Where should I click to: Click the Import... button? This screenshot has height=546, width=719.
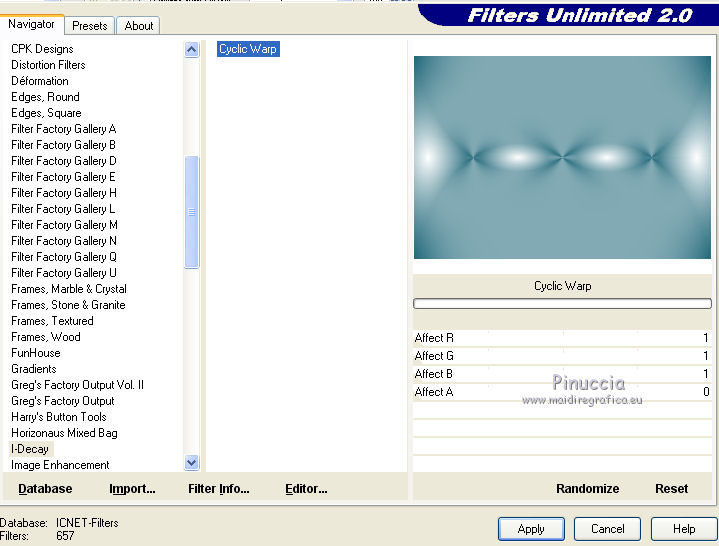(x=132, y=489)
